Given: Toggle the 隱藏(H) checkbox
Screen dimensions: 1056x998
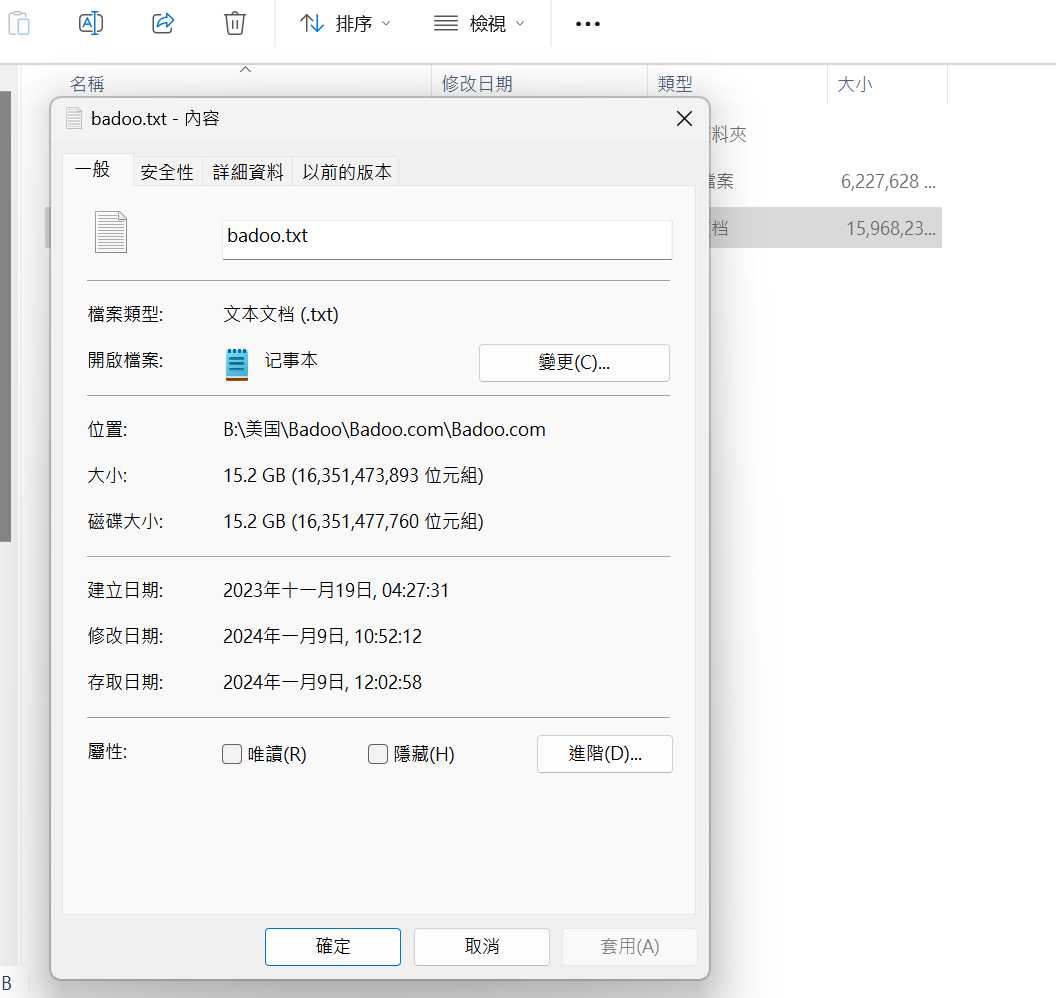Looking at the screenshot, I should [x=378, y=754].
